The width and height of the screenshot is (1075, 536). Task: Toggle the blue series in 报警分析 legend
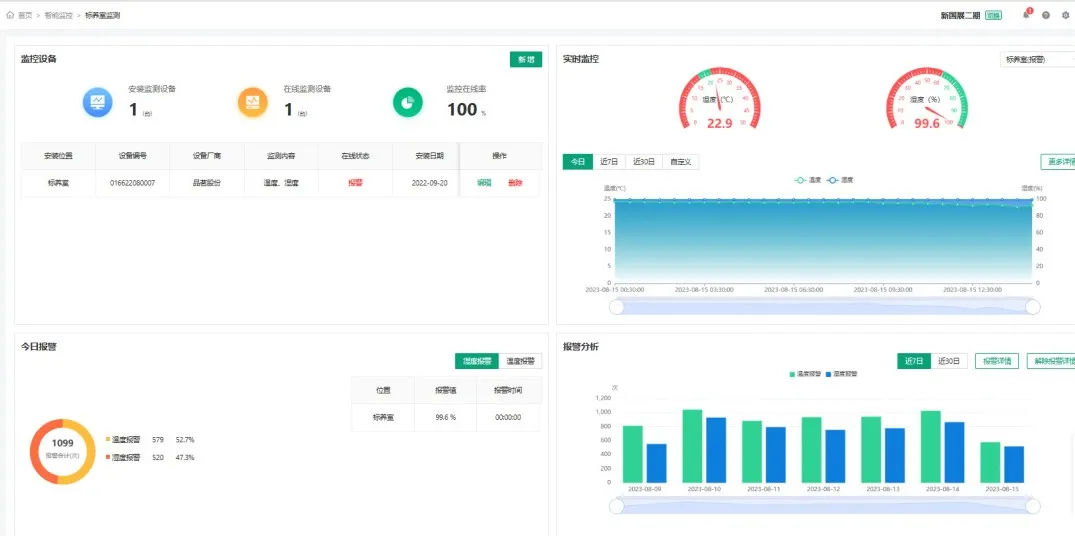841,374
